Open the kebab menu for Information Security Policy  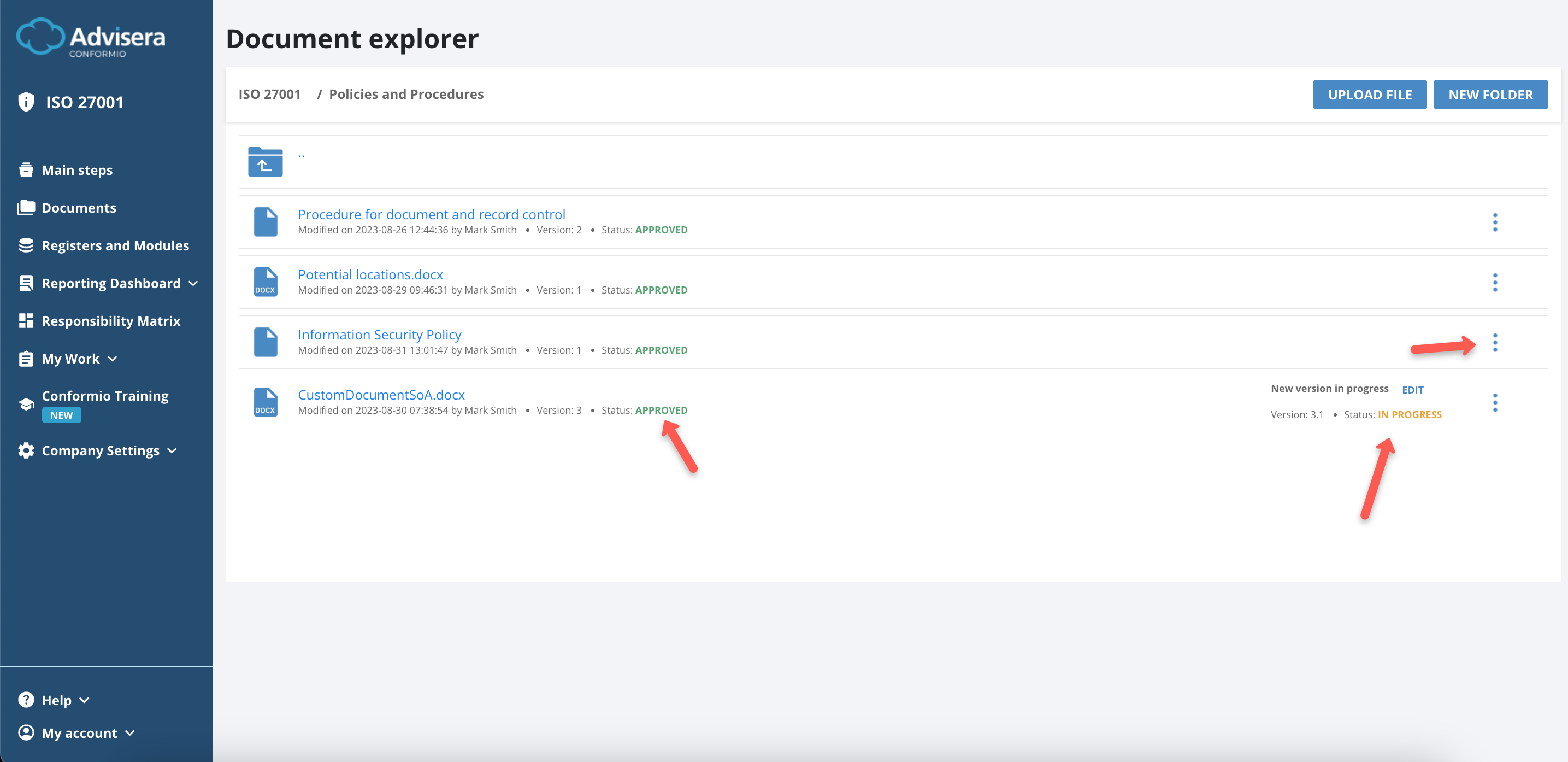coord(1496,343)
